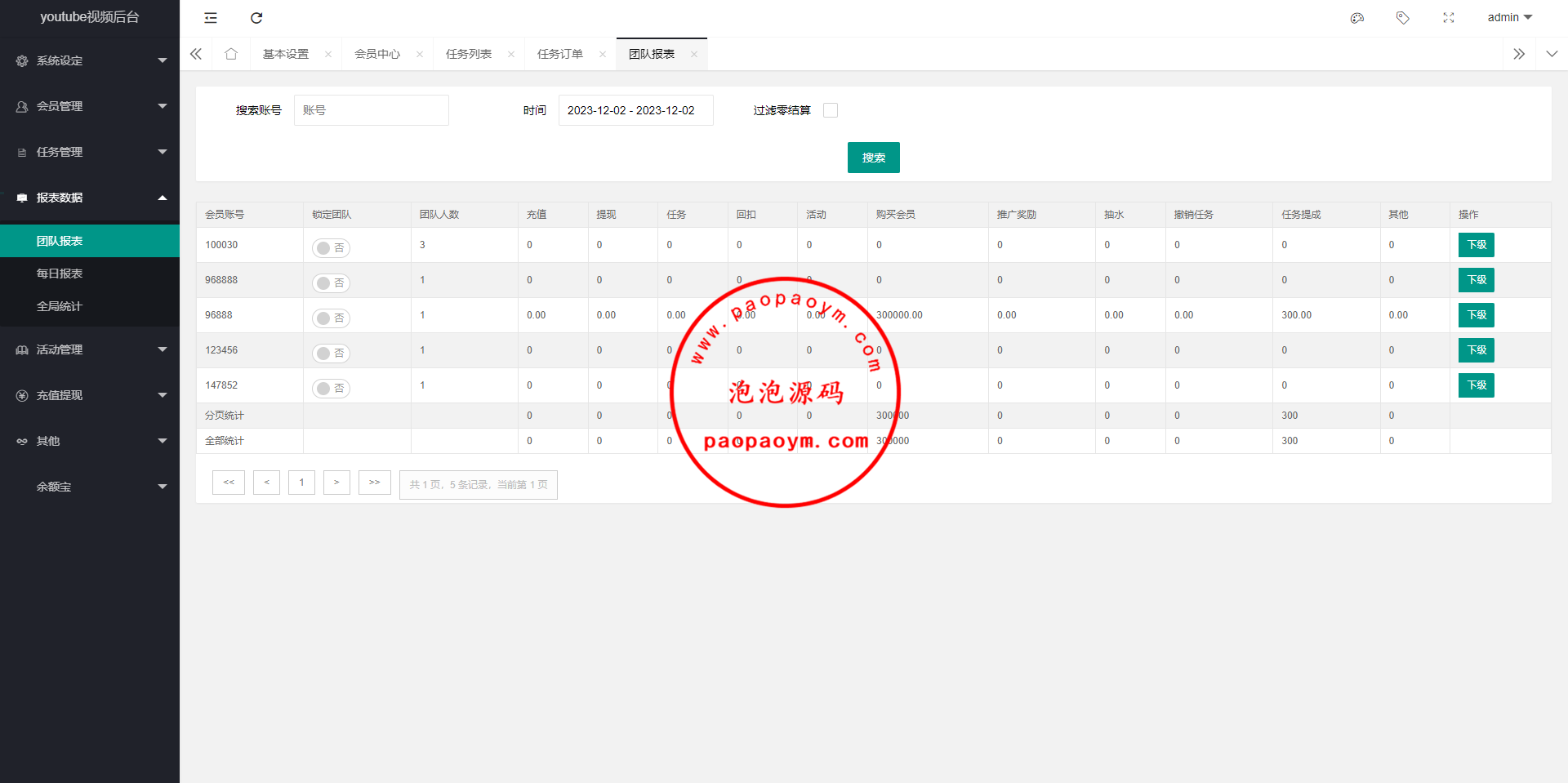
Task: Open 团队报表 in the sidebar
Action: tap(90, 241)
